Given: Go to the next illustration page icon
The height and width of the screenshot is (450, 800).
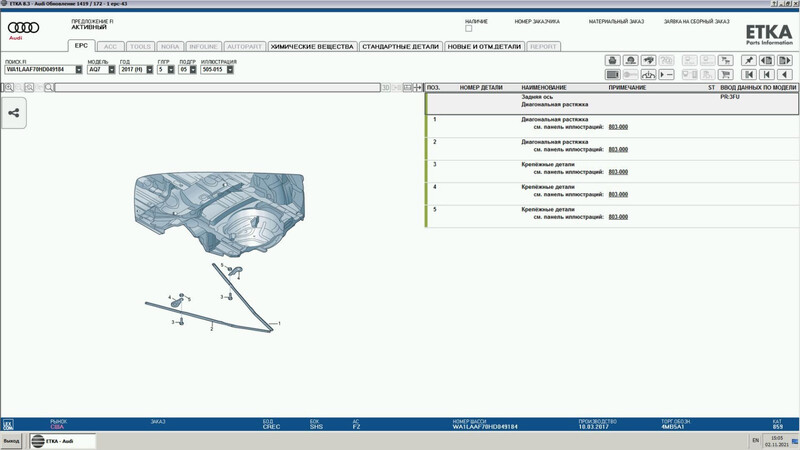Looking at the screenshot, I should point(784,60).
